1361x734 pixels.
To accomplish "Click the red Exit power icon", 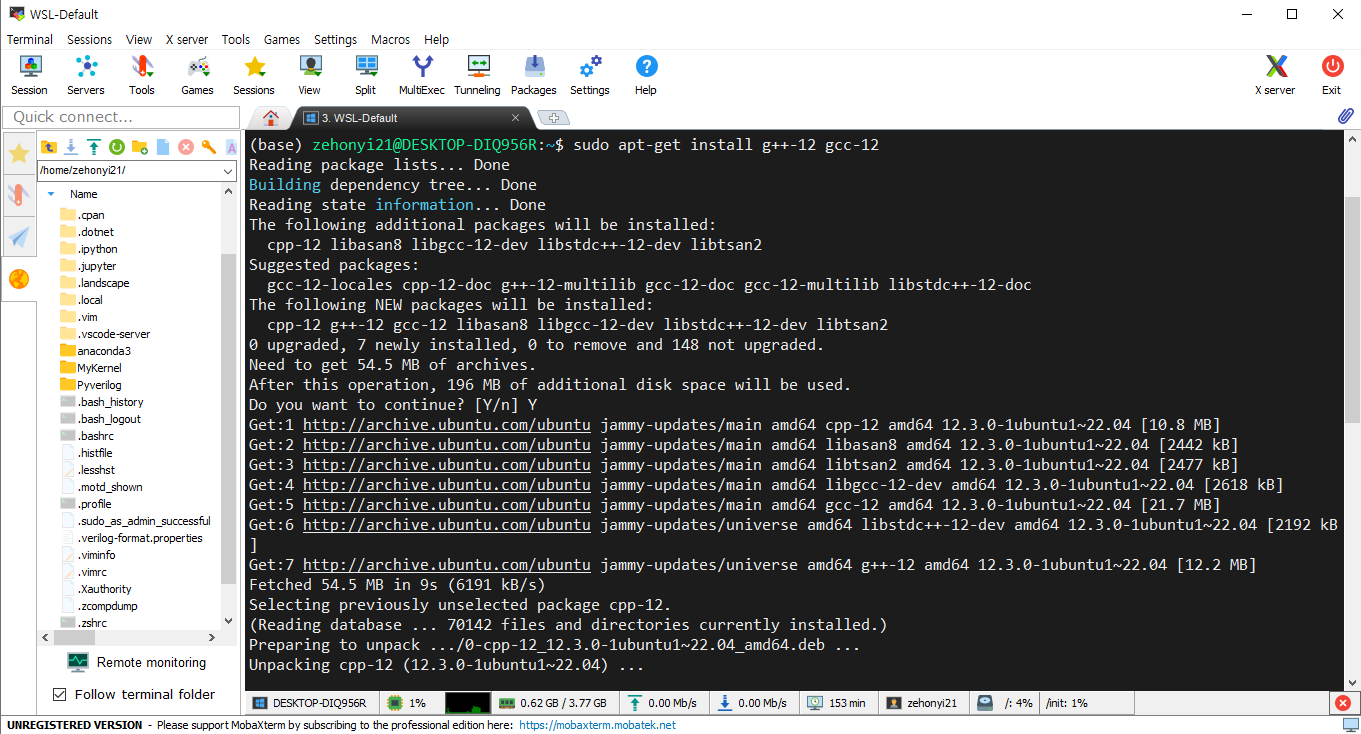I will [1331, 75].
